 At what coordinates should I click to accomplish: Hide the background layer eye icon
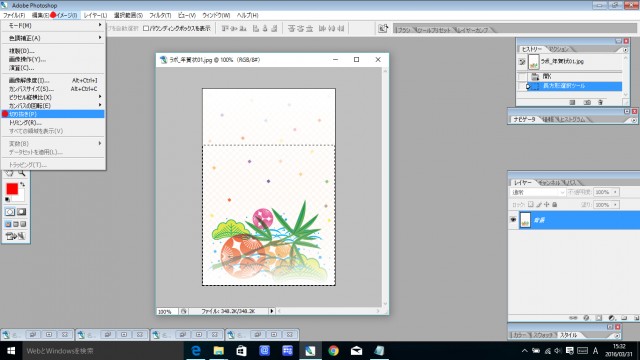pyautogui.click(x=513, y=220)
